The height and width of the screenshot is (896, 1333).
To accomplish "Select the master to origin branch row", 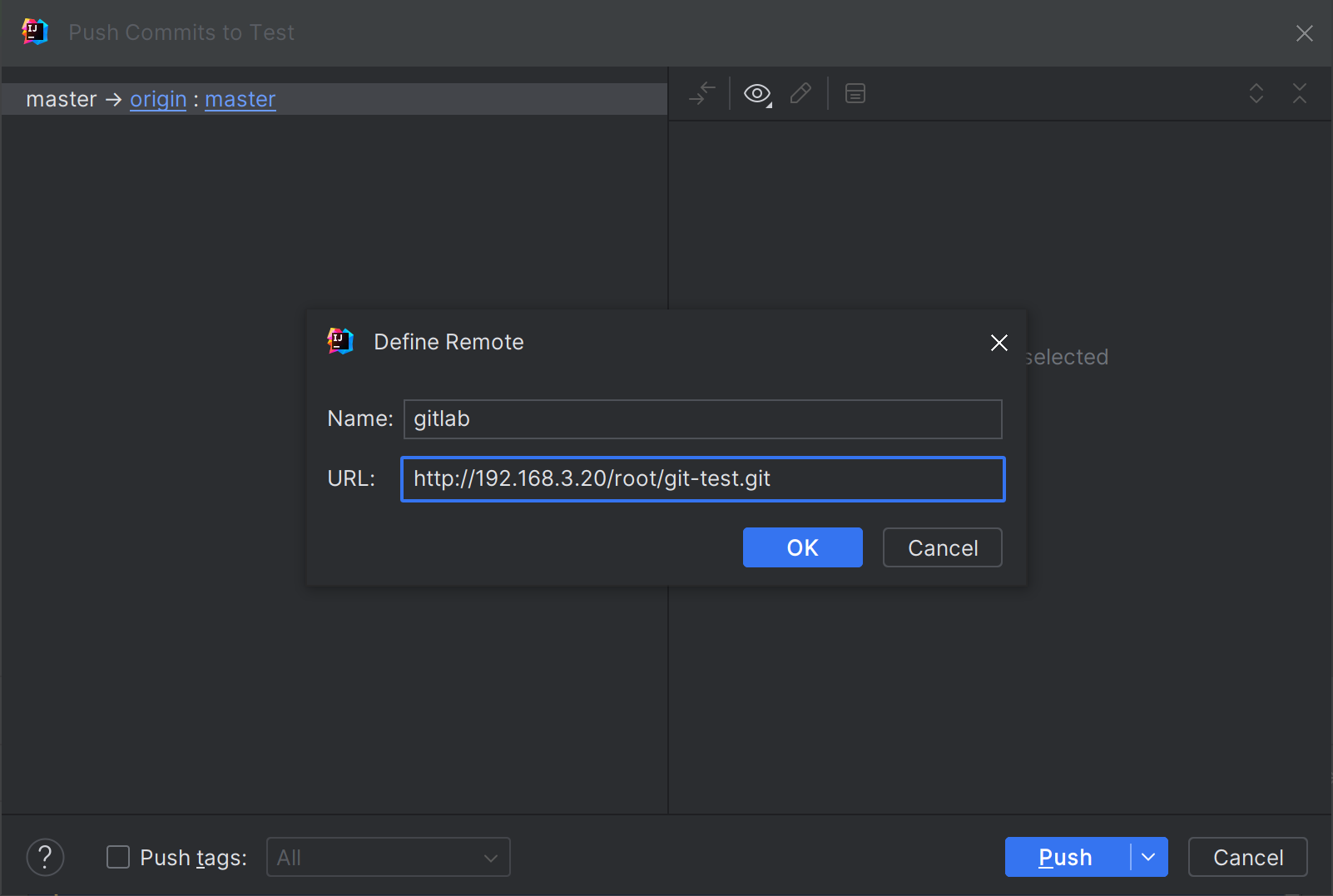I will coord(334,99).
